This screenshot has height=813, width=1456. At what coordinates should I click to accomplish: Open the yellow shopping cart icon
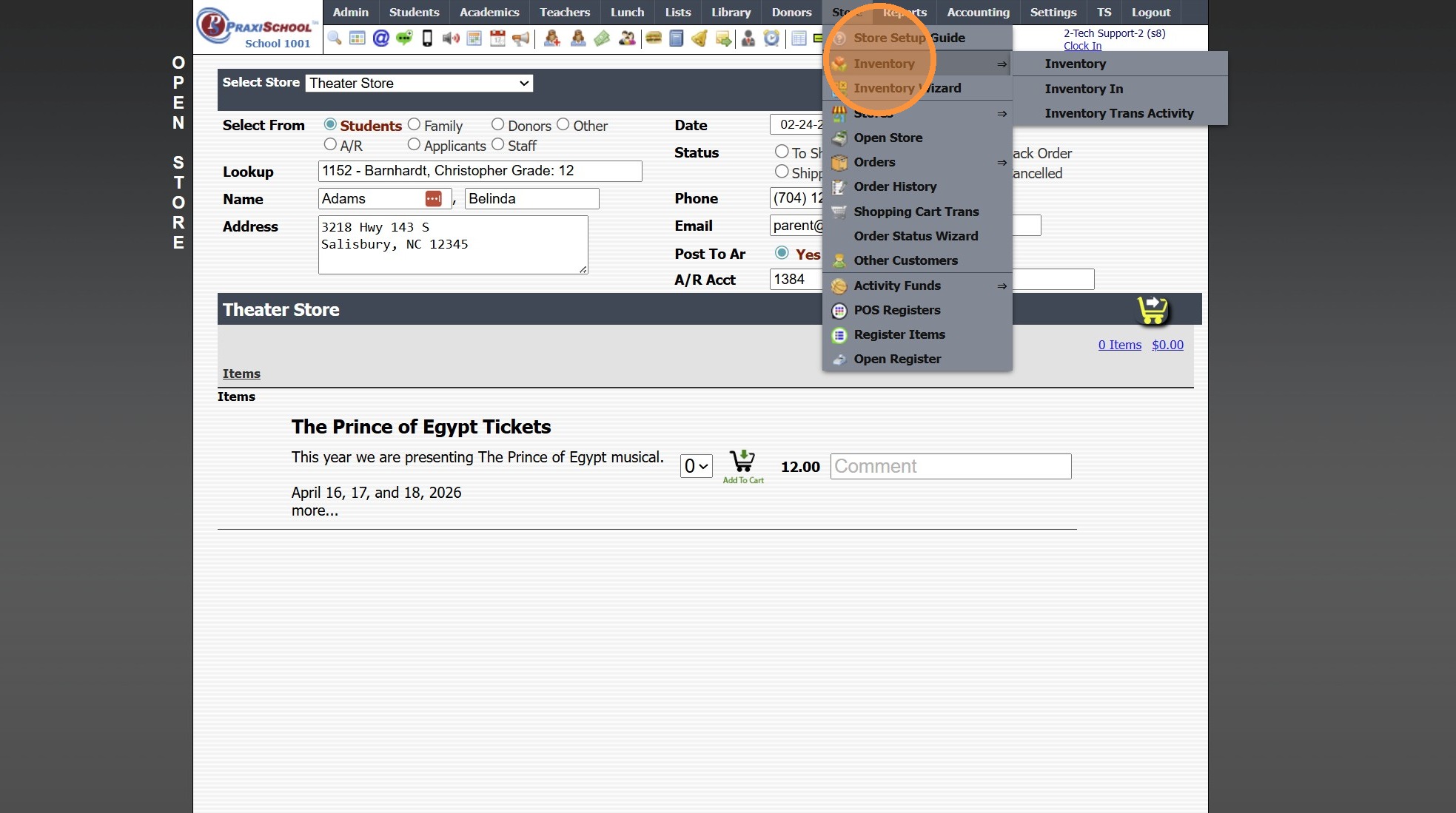tap(1153, 310)
